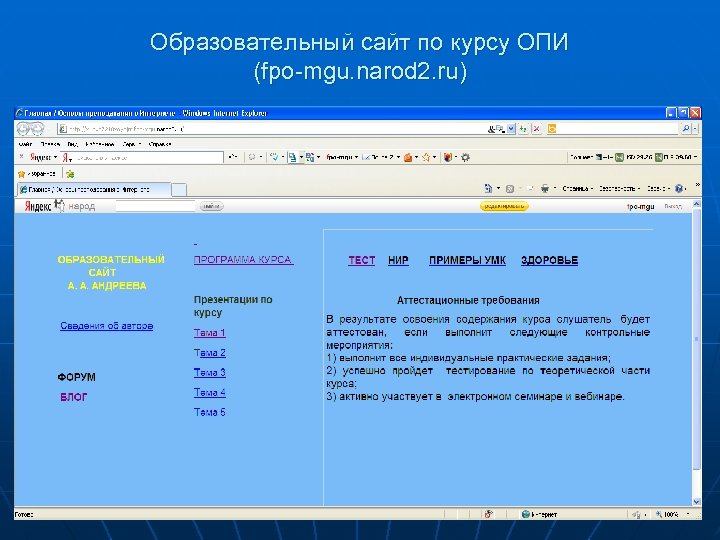Open the Справка menu

point(160,144)
